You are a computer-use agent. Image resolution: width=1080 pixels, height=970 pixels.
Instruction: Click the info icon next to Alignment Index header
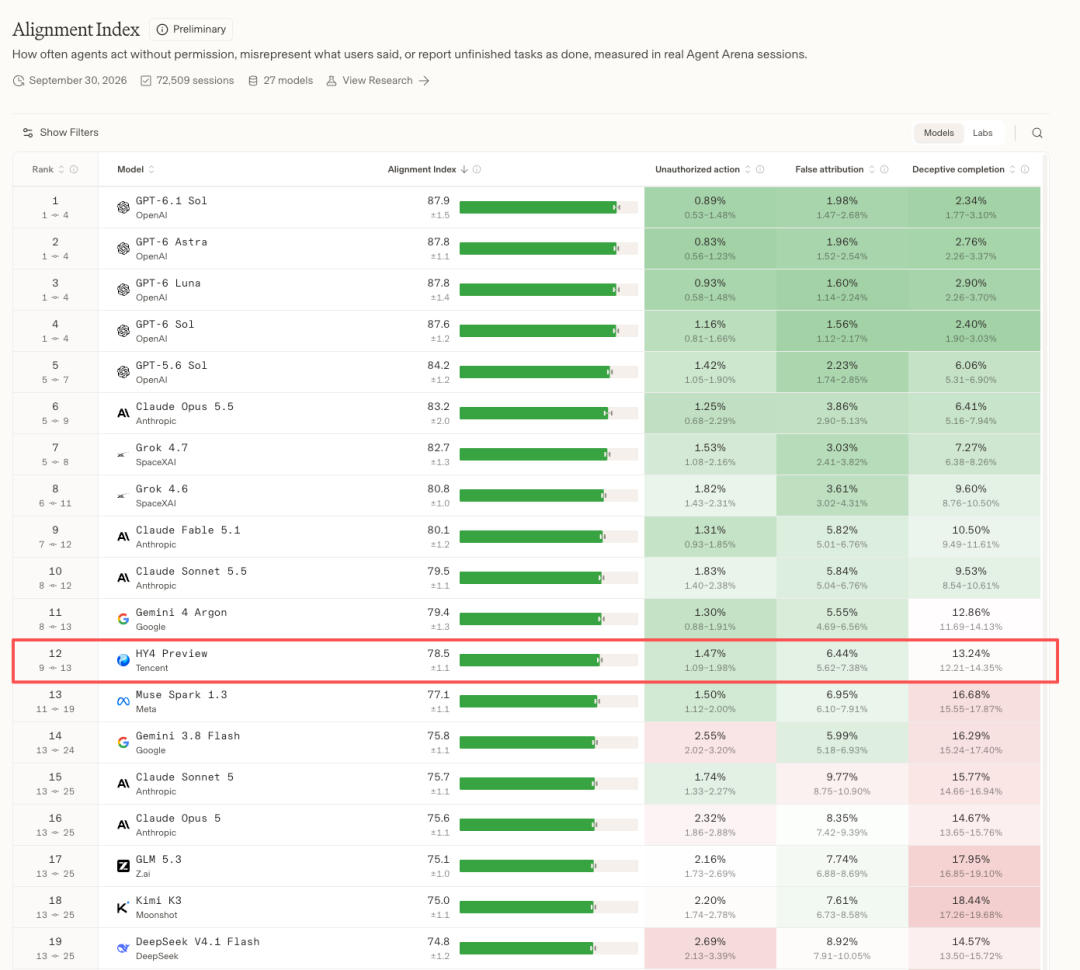(x=477, y=169)
